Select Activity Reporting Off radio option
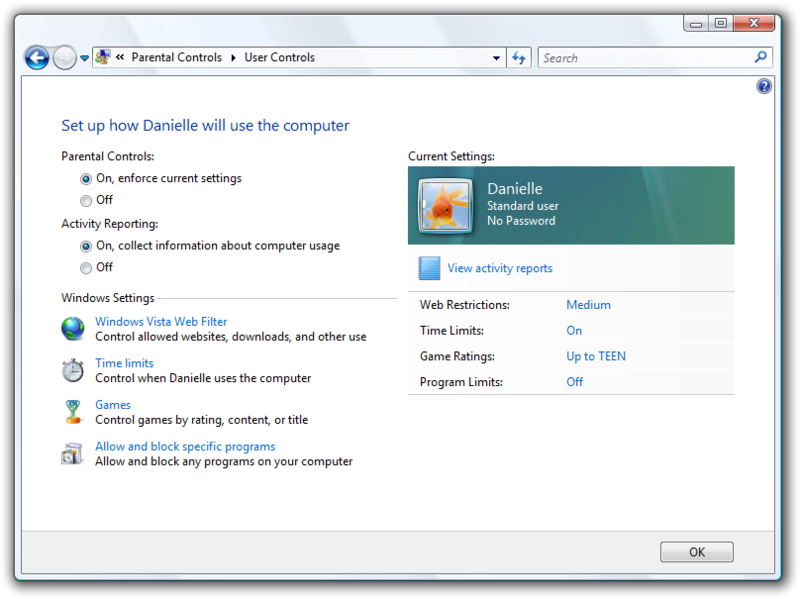 pyautogui.click(x=86, y=268)
